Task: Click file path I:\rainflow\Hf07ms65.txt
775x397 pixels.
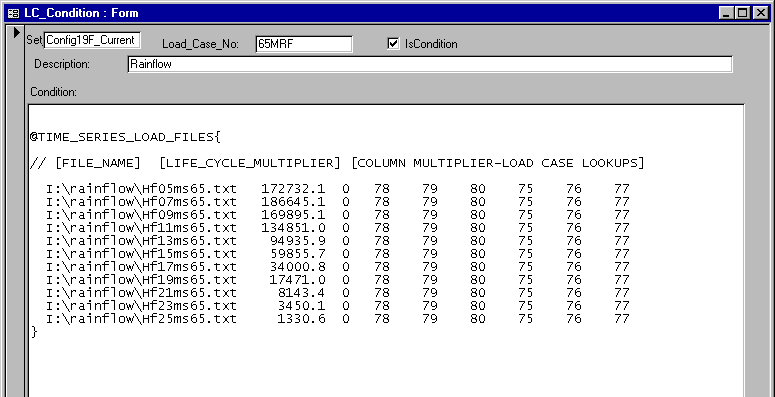Action: pyautogui.click(x=141, y=202)
